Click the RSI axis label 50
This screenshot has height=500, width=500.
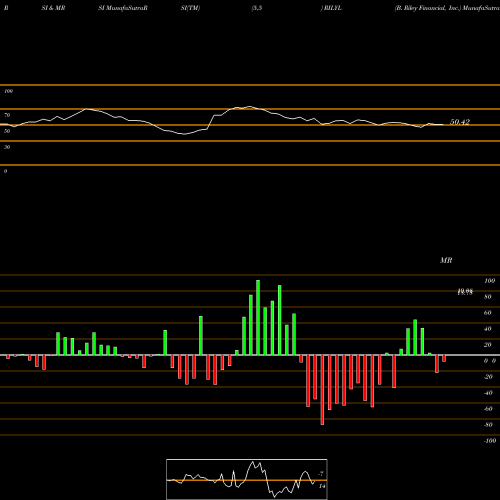click(7, 131)
